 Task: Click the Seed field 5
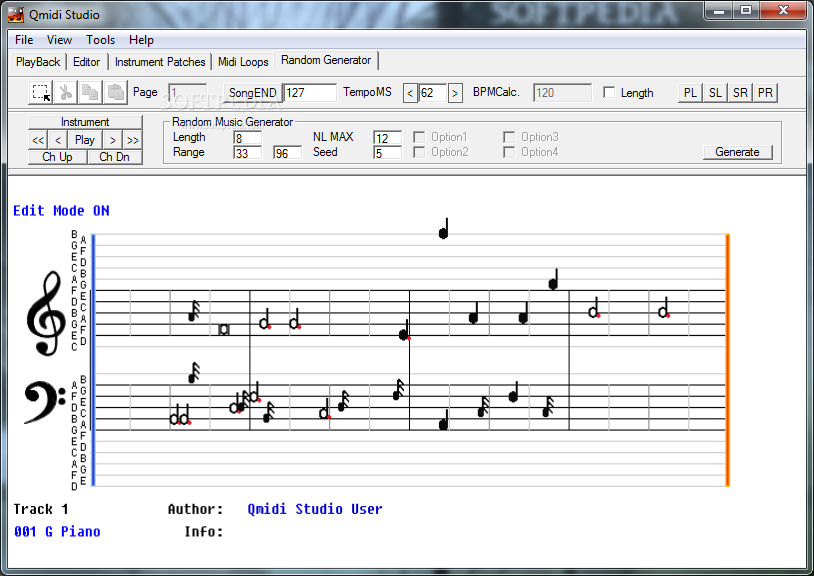(x=387, y=153)
